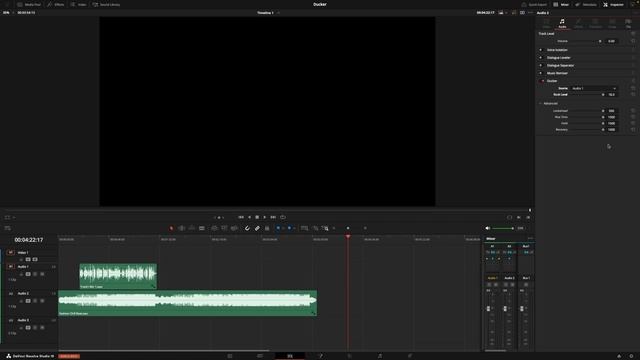640x360 pixels.
Task: Open the Effects panel in top bar
Action: point(56,4)
